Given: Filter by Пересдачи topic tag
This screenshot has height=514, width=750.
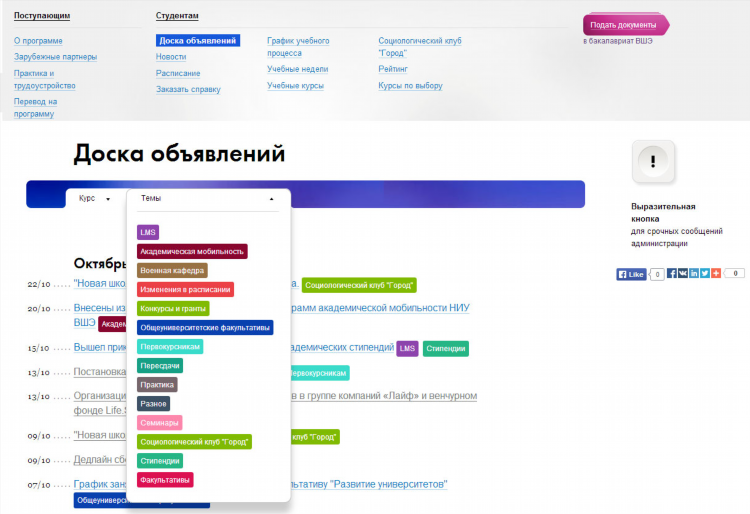Looking at the screenshot, I should 160,366.
